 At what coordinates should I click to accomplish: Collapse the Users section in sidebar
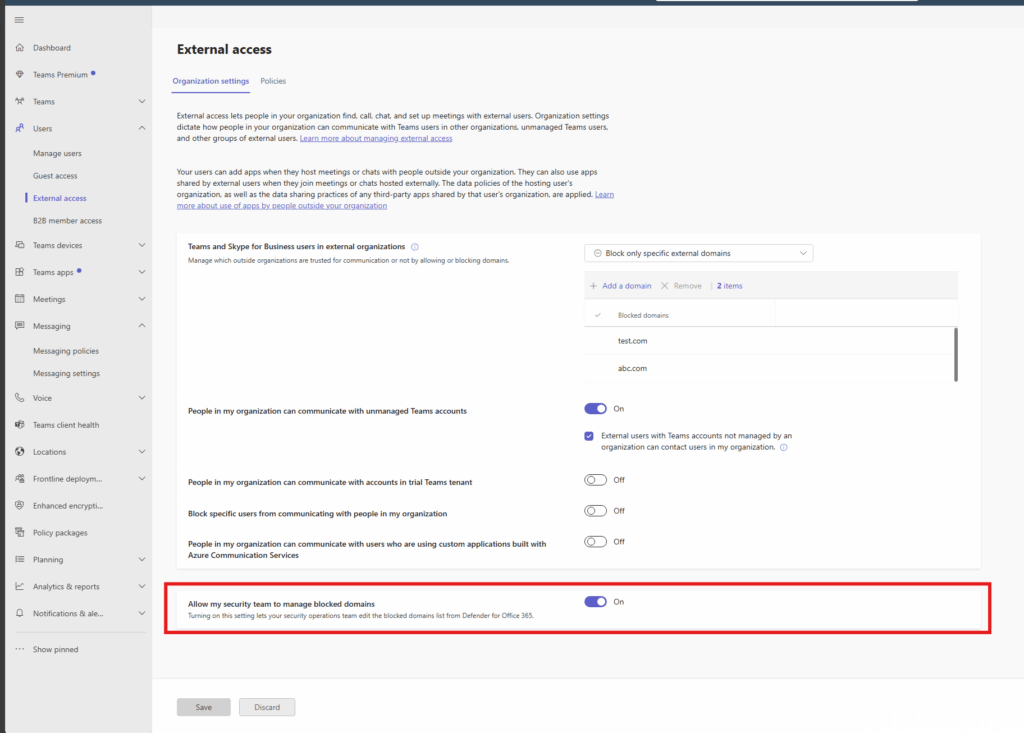(x=141, y=128)
